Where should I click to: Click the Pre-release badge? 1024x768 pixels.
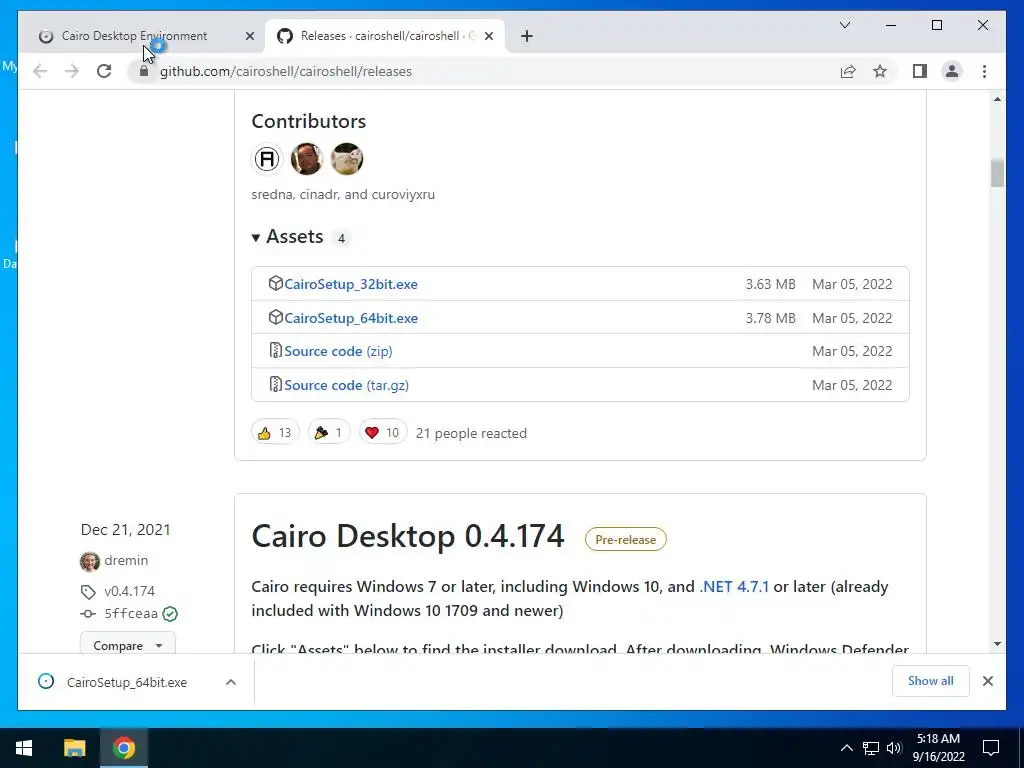click(x=625, y=539)
